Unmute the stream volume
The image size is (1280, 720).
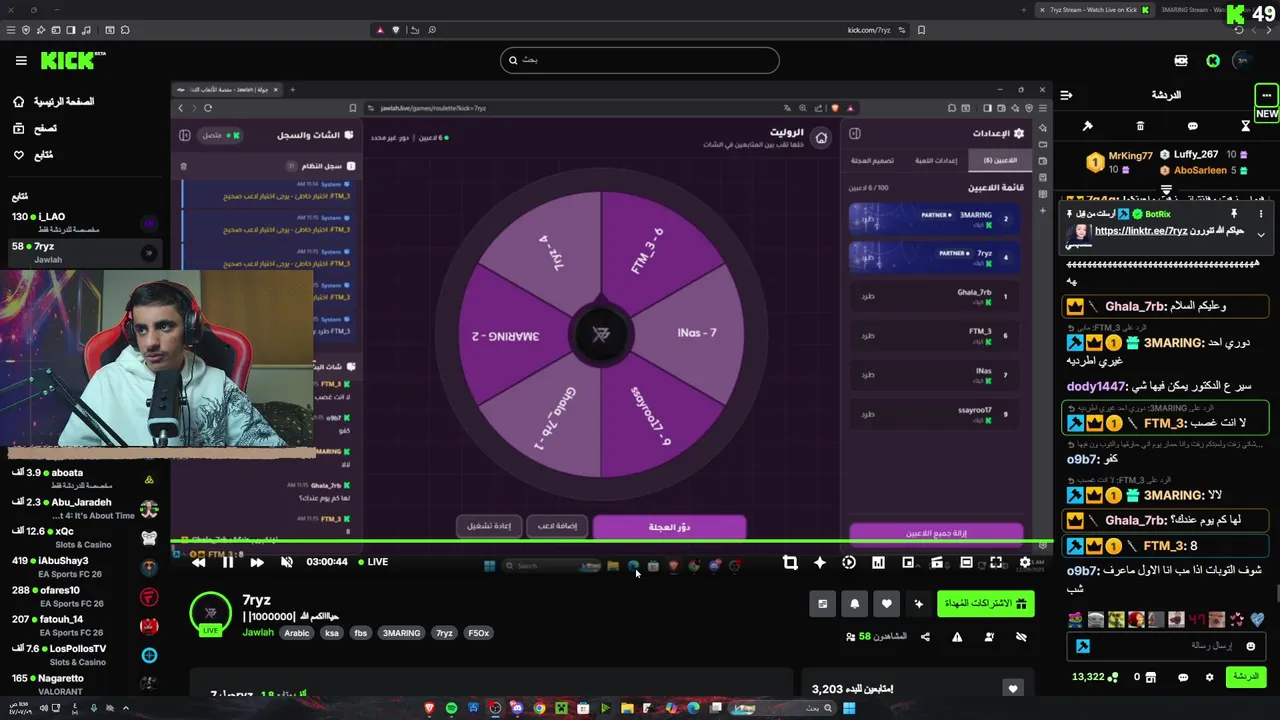pyautogui.click(x=287, y=562)
